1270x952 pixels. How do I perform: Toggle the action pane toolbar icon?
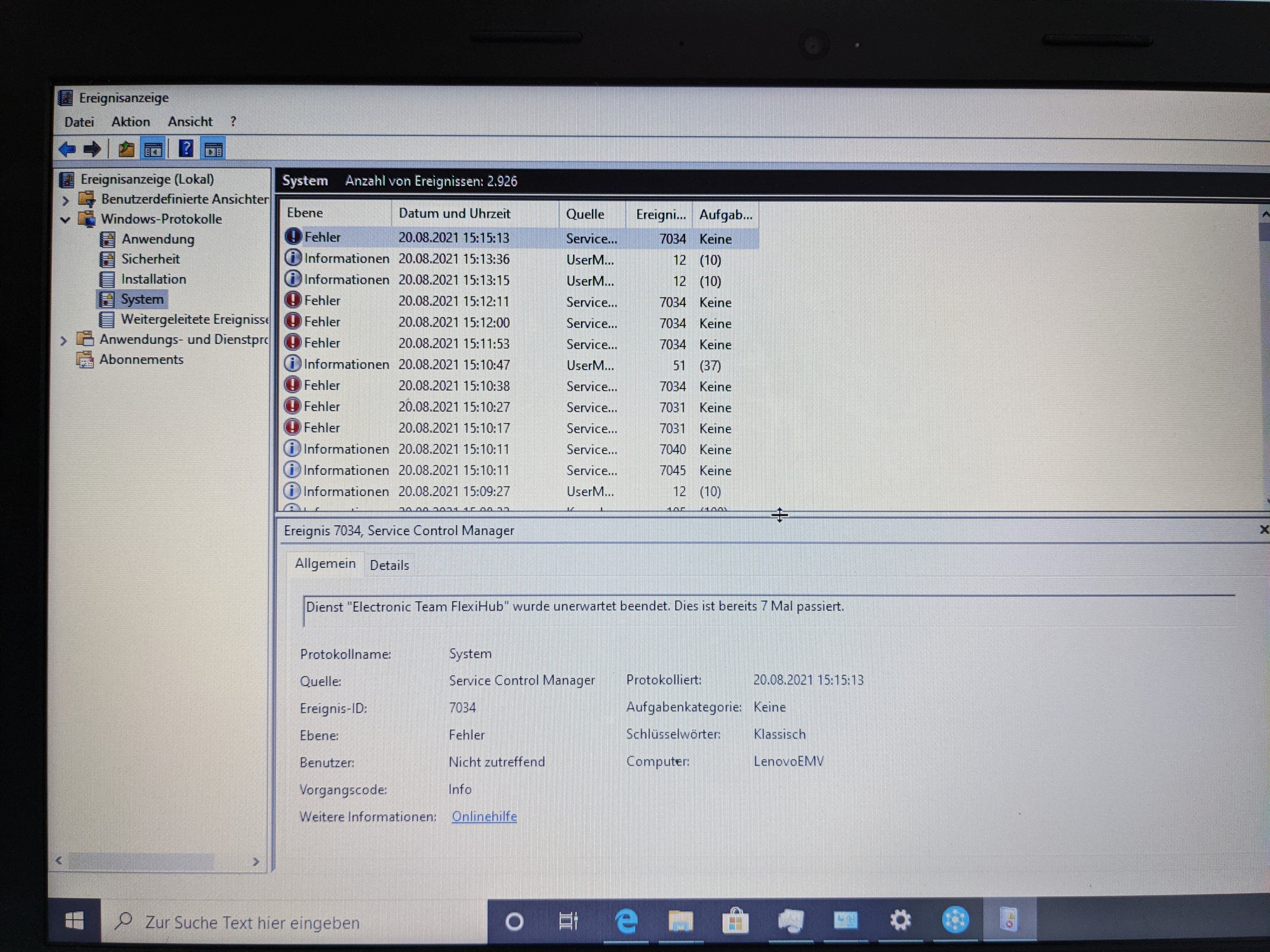click(x=214, y=150)
